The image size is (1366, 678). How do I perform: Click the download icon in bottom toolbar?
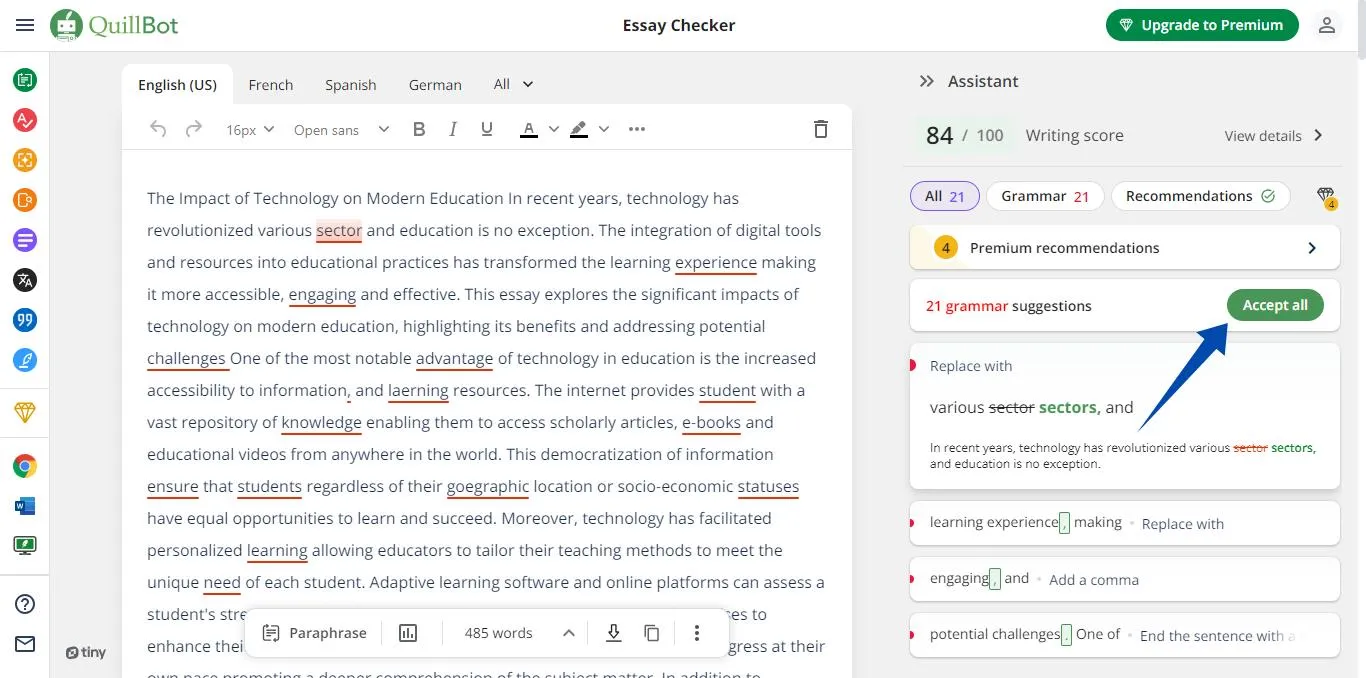click(613, 632)
